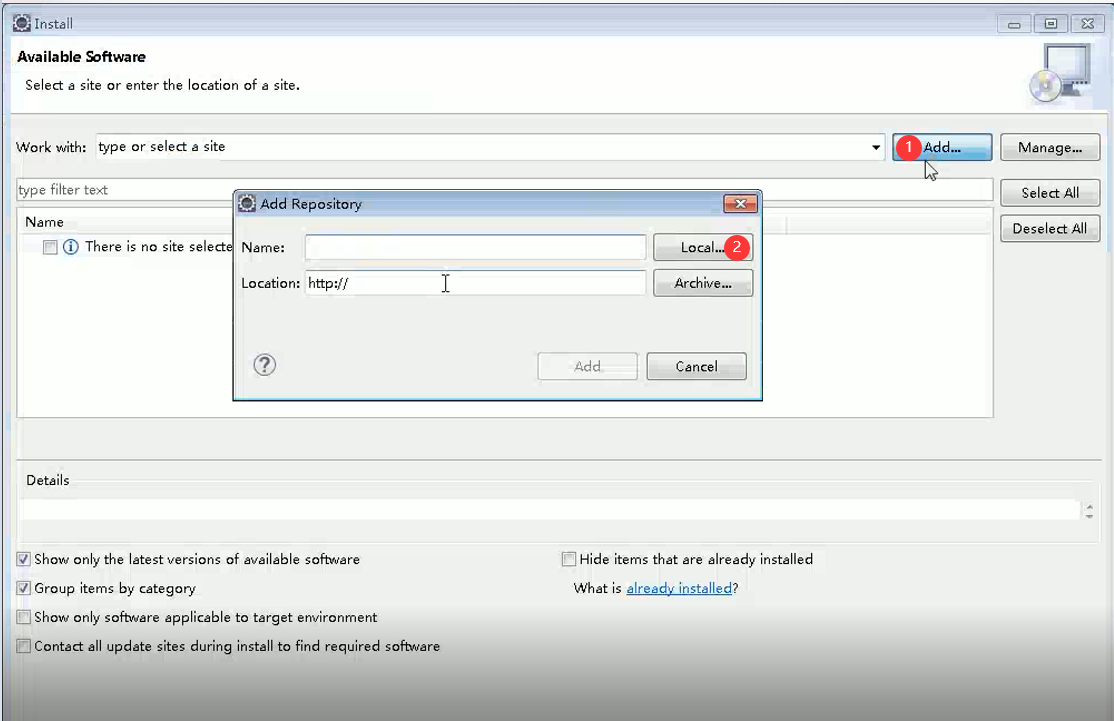Viewport: 1114px width, 721px height.
Task: Open the Manage... sites button
Action: pos(1050,147)
